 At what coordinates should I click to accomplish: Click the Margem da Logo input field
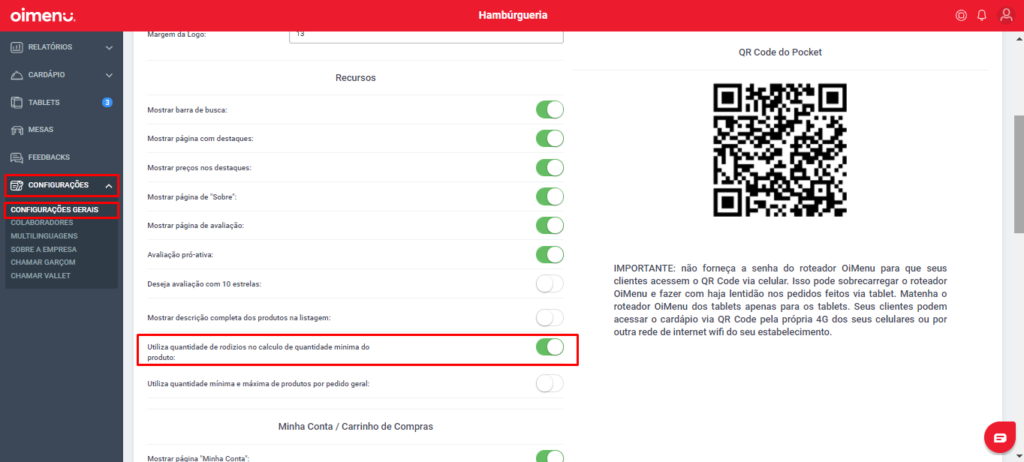[x=426, y=37]
